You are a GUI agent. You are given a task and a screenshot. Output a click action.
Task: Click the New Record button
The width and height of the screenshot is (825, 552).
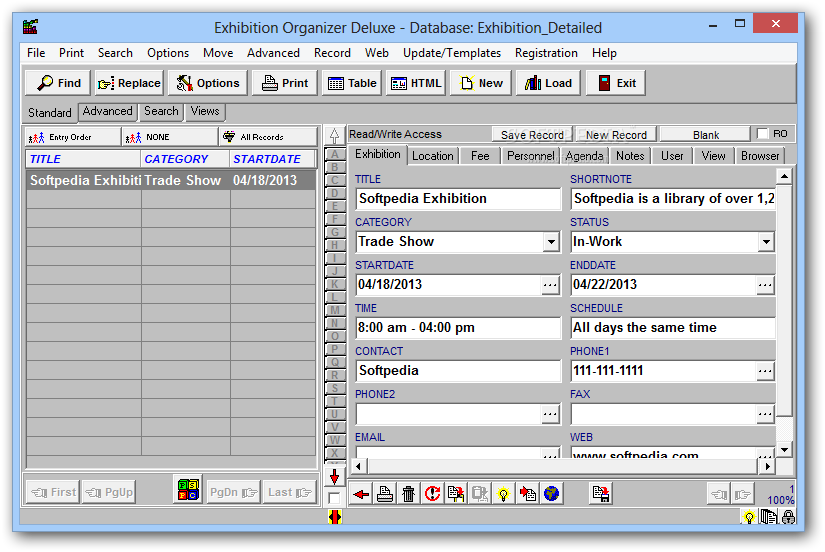point(616,135)
